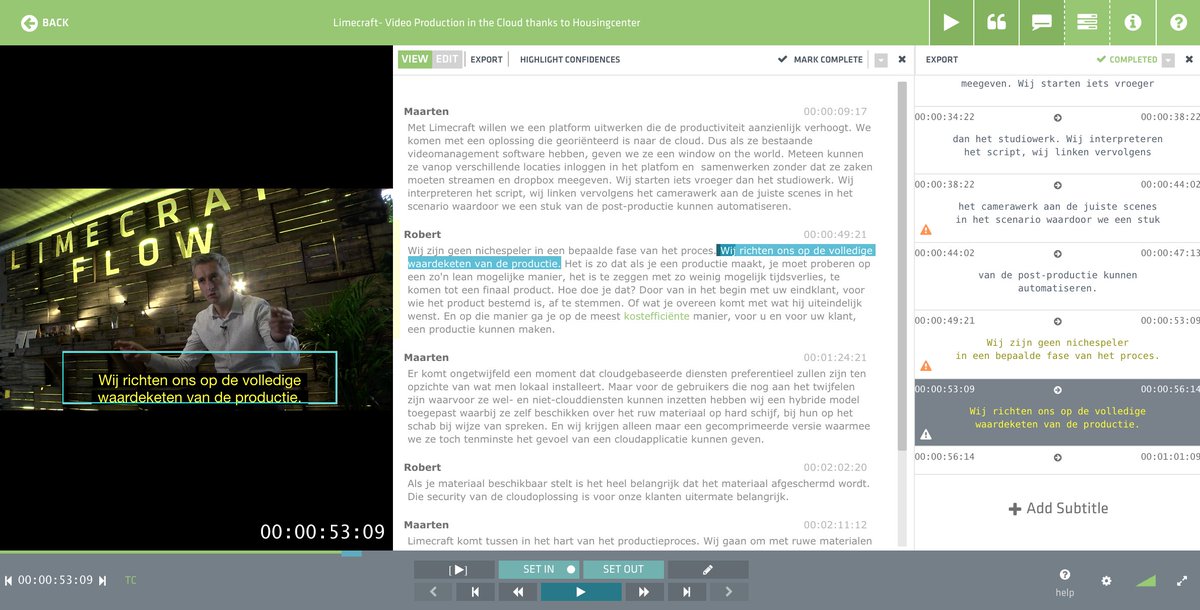Export the transcript
The width and height of the screenshot is (1200, 610).
pos(486,59)
